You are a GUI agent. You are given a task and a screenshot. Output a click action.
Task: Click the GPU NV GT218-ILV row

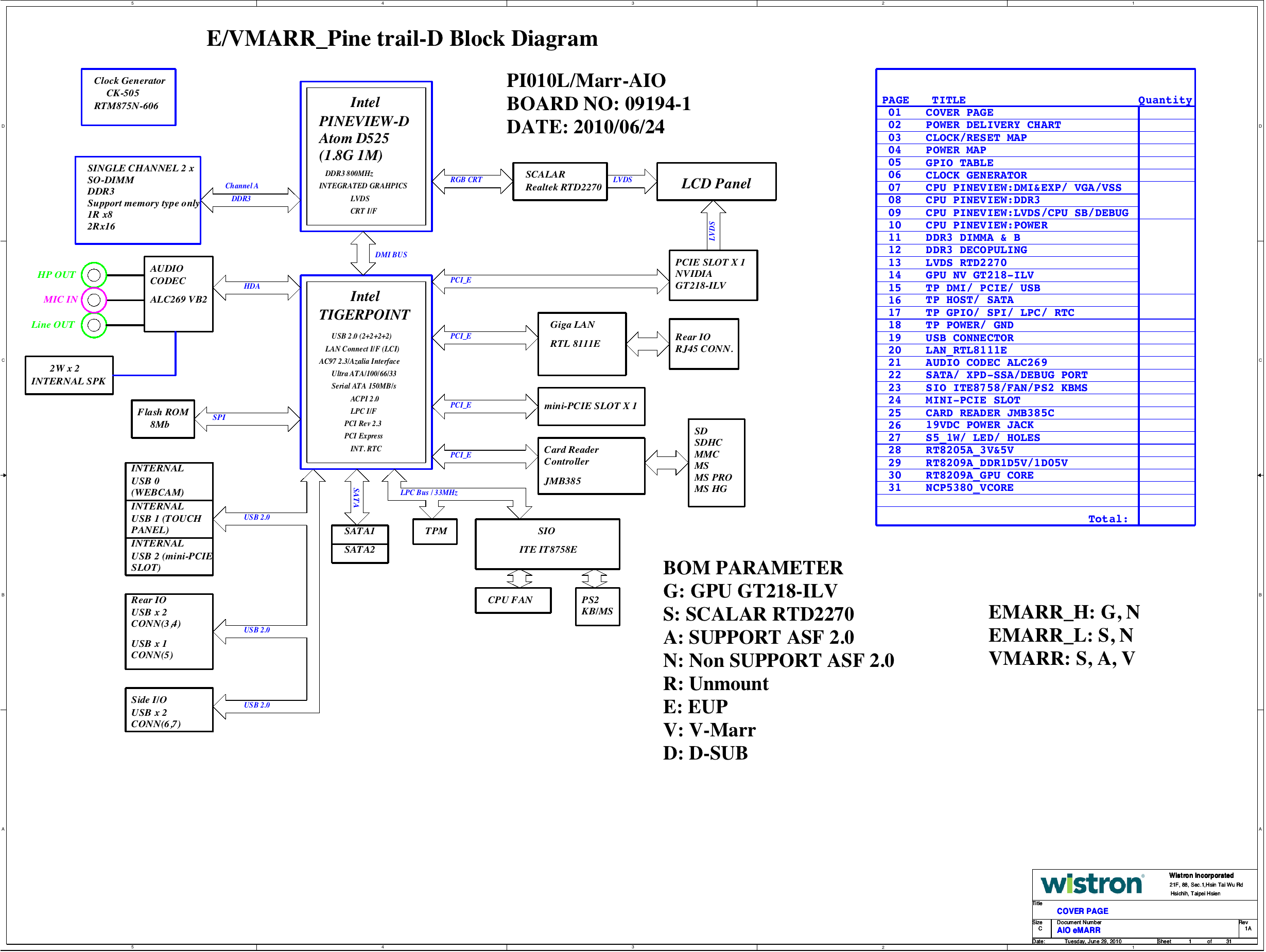pos(1035,275)
